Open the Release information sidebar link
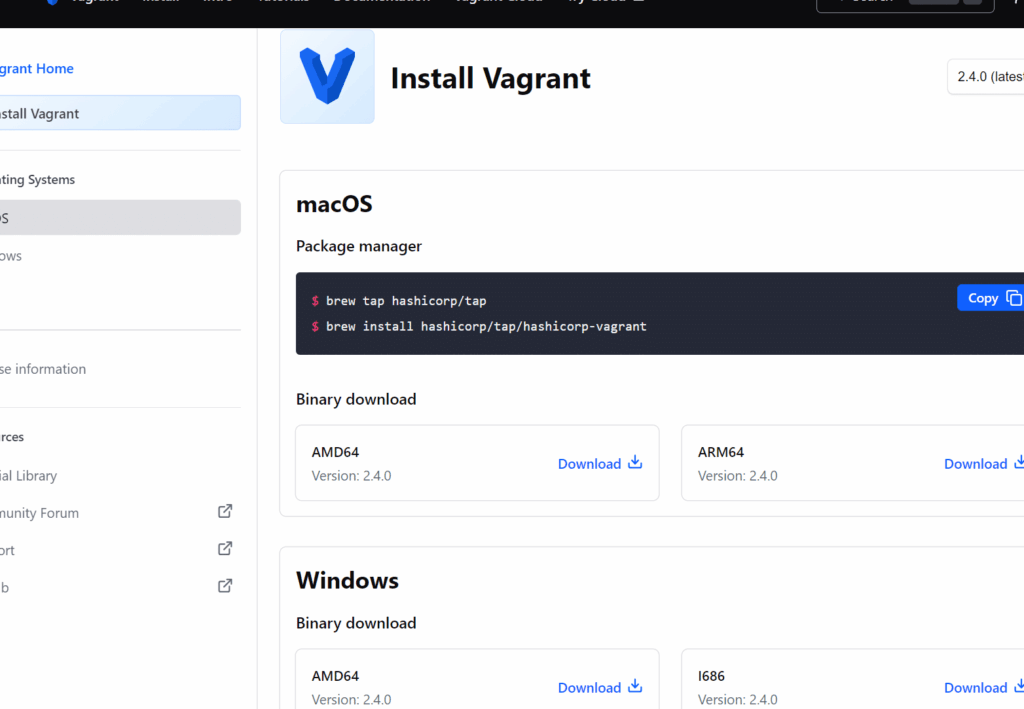This screenshot has width=1024, height=709. click(43, 369)
